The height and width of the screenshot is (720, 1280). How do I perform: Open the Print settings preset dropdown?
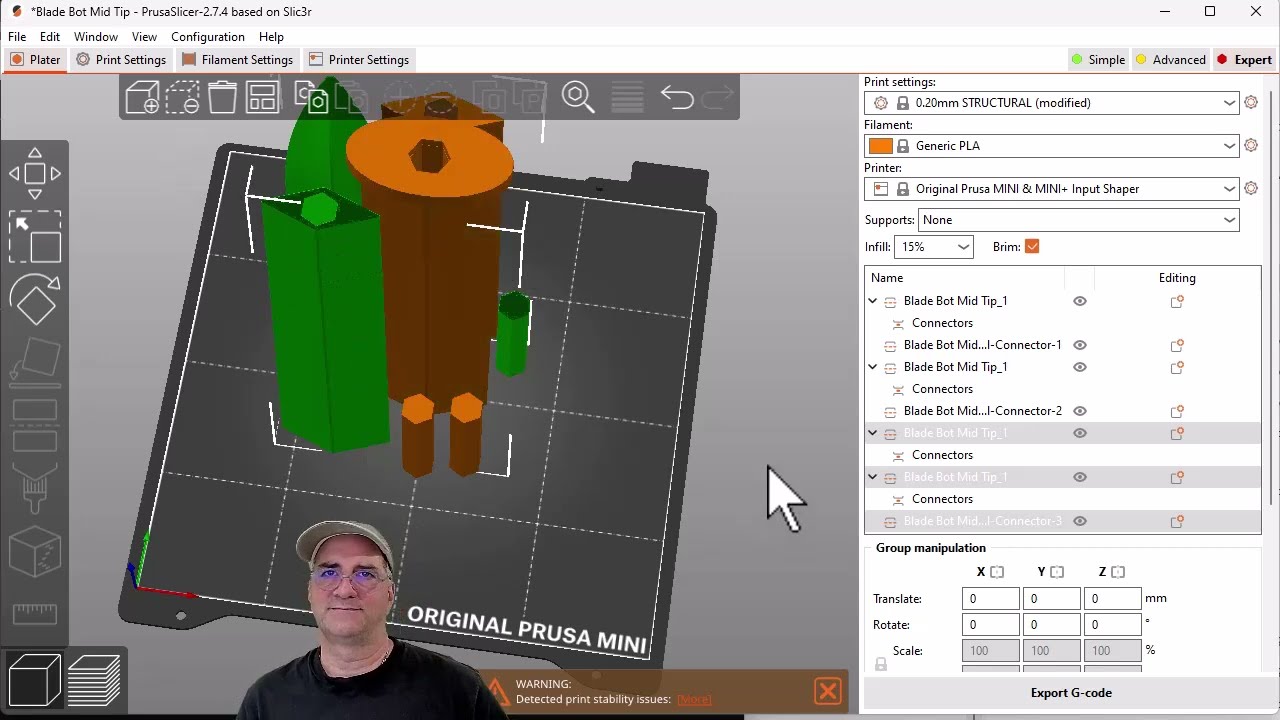[1052, 102]
